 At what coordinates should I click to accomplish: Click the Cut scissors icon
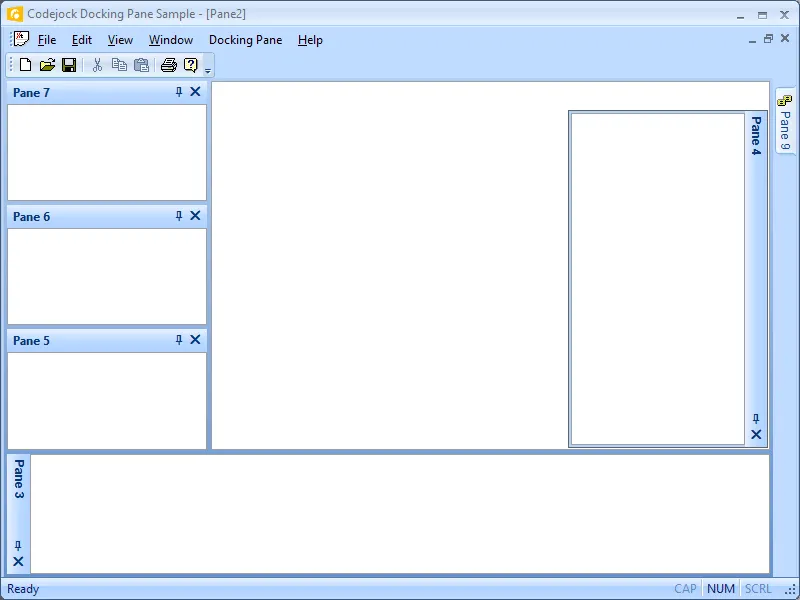click(x=97, y=65)
